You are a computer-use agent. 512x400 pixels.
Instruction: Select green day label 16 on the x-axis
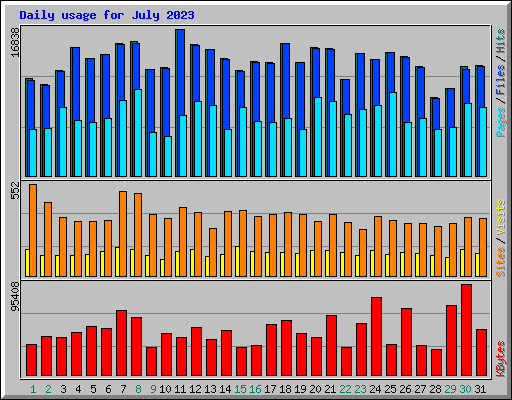point(255,389)
